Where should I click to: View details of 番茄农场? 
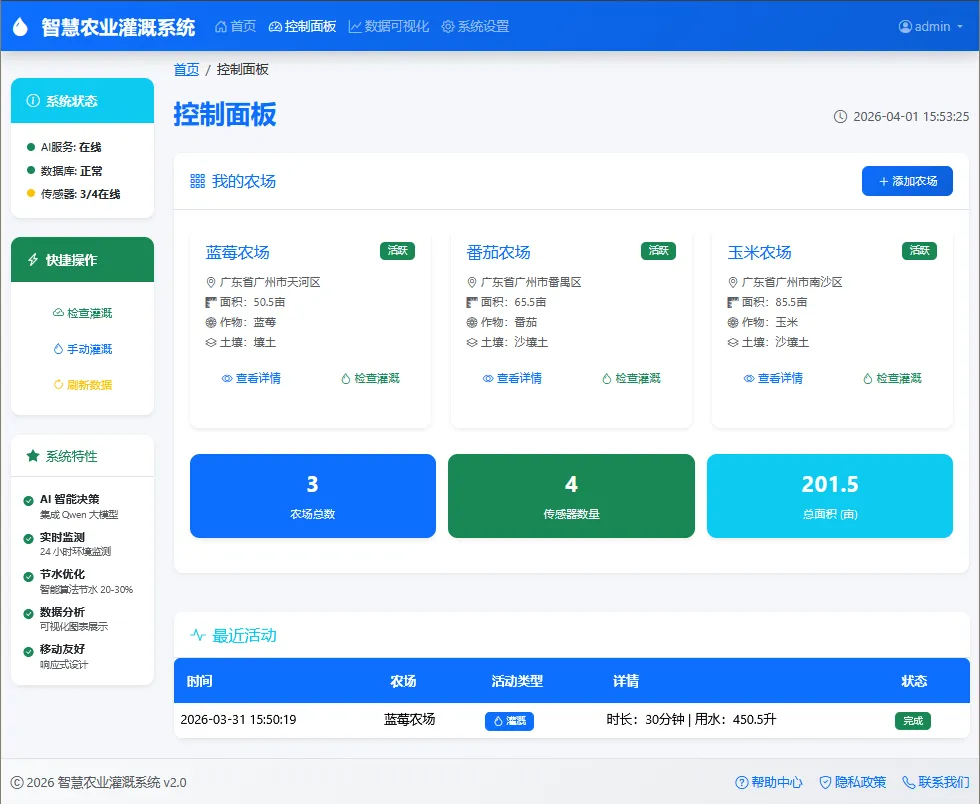click(x=512, y=378)
